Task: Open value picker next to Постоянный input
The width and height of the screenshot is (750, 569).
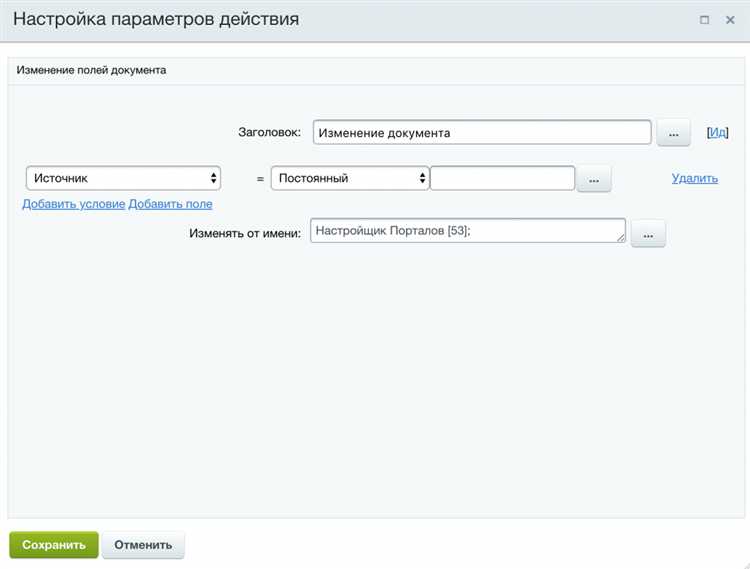Action: click(593, 179)
